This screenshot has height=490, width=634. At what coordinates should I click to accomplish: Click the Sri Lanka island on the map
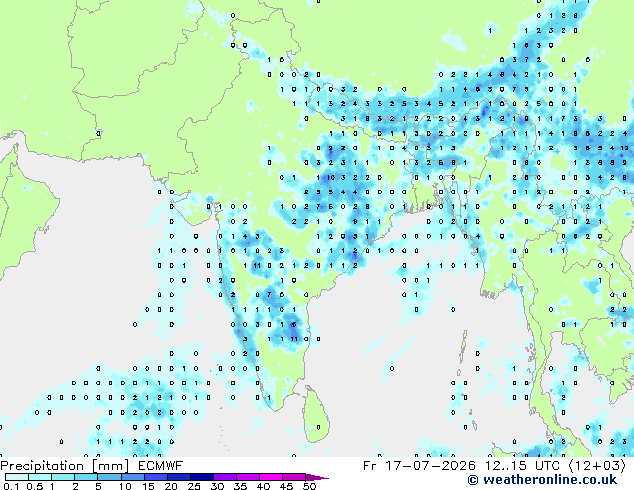tap(316, 414)
